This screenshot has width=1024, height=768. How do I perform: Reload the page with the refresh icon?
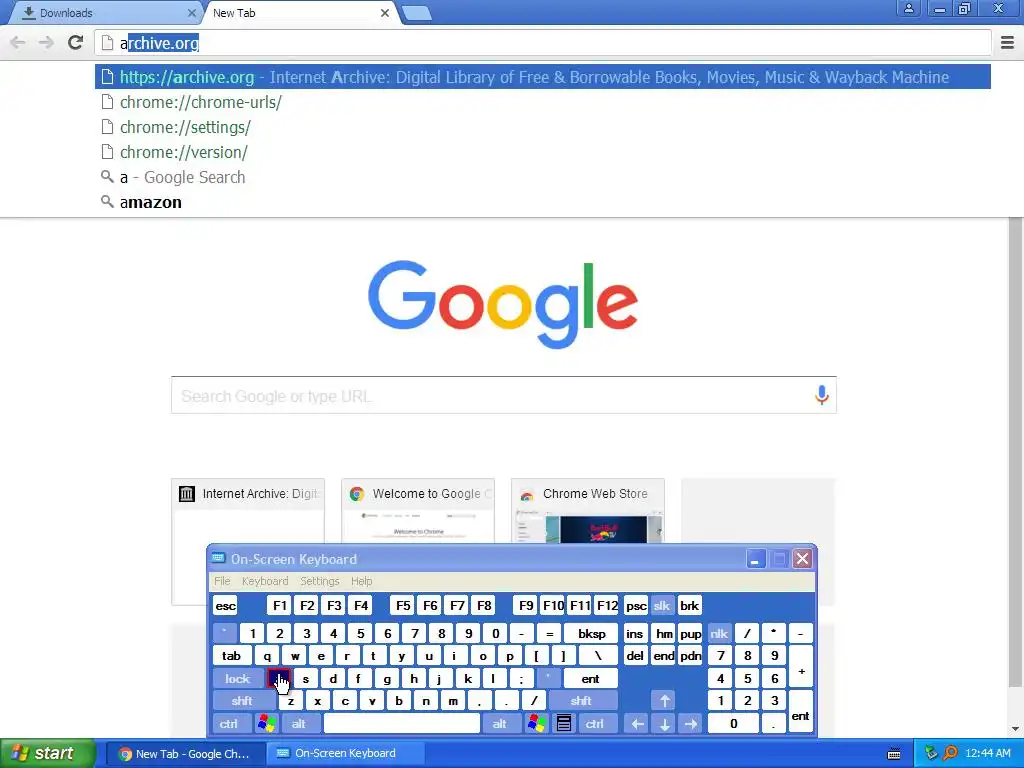tap(76, 43)
